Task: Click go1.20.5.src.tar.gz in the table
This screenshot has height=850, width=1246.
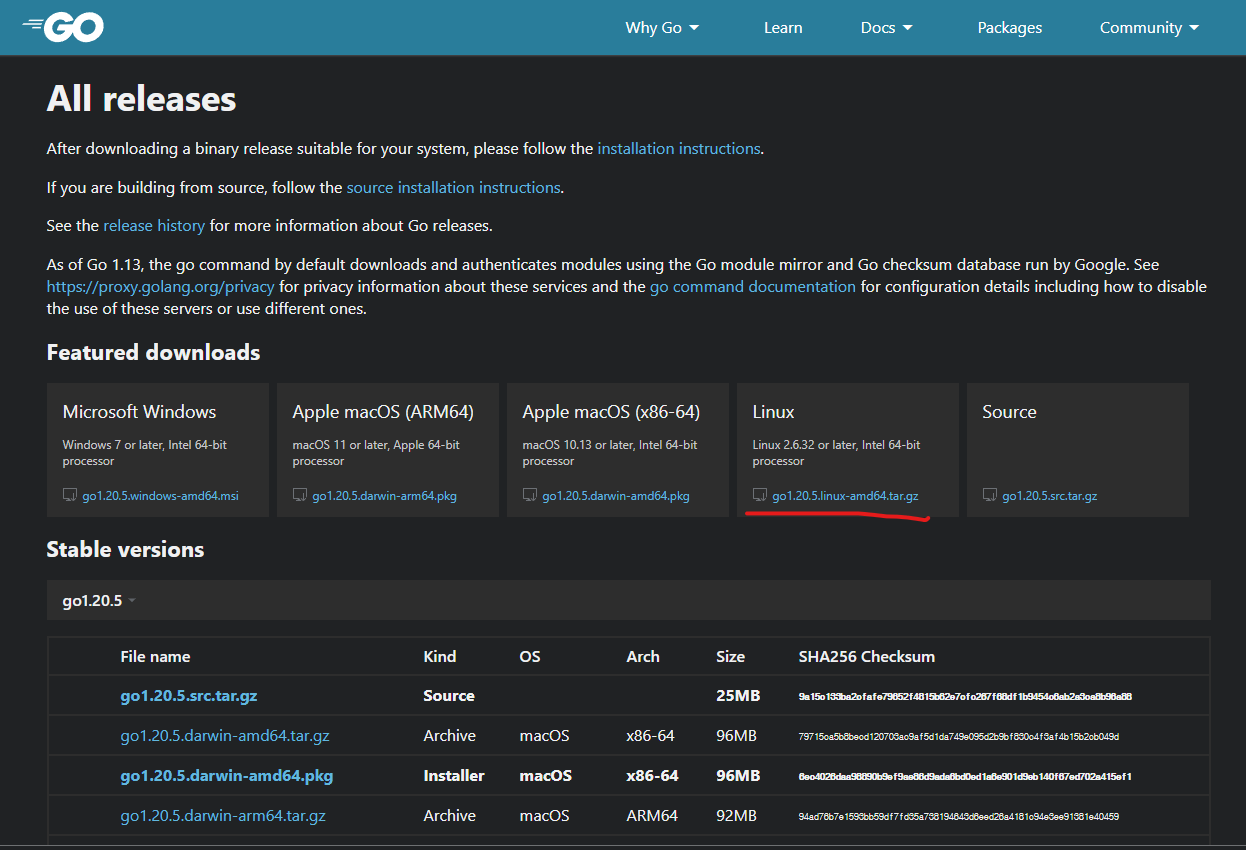Action: point(189,696)
